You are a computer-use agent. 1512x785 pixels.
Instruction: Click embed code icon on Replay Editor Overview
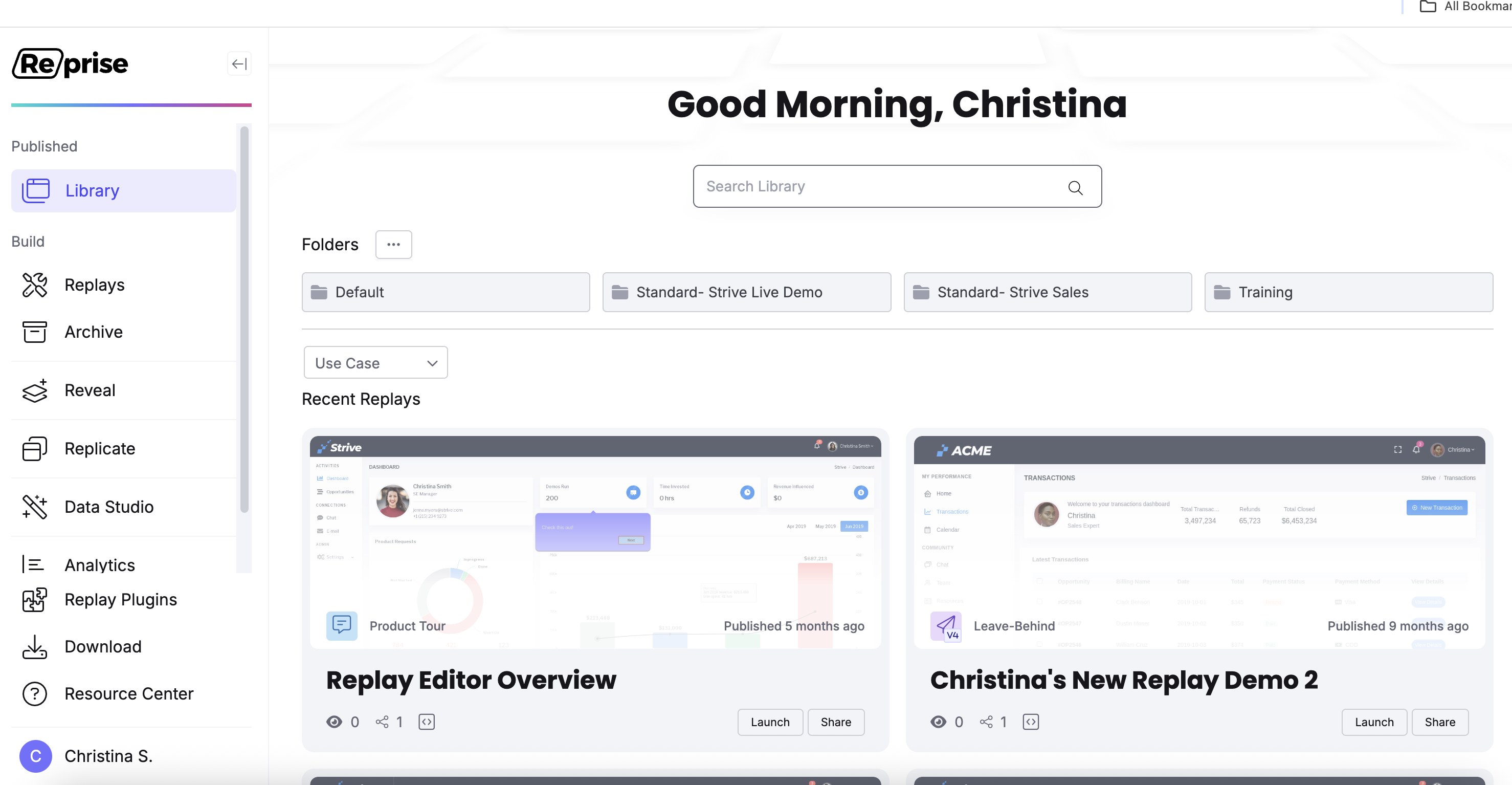[427, 722]
